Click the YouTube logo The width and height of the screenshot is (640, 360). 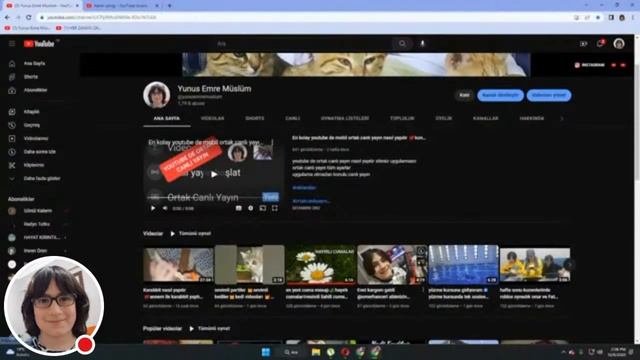click(x=39, y=44)
